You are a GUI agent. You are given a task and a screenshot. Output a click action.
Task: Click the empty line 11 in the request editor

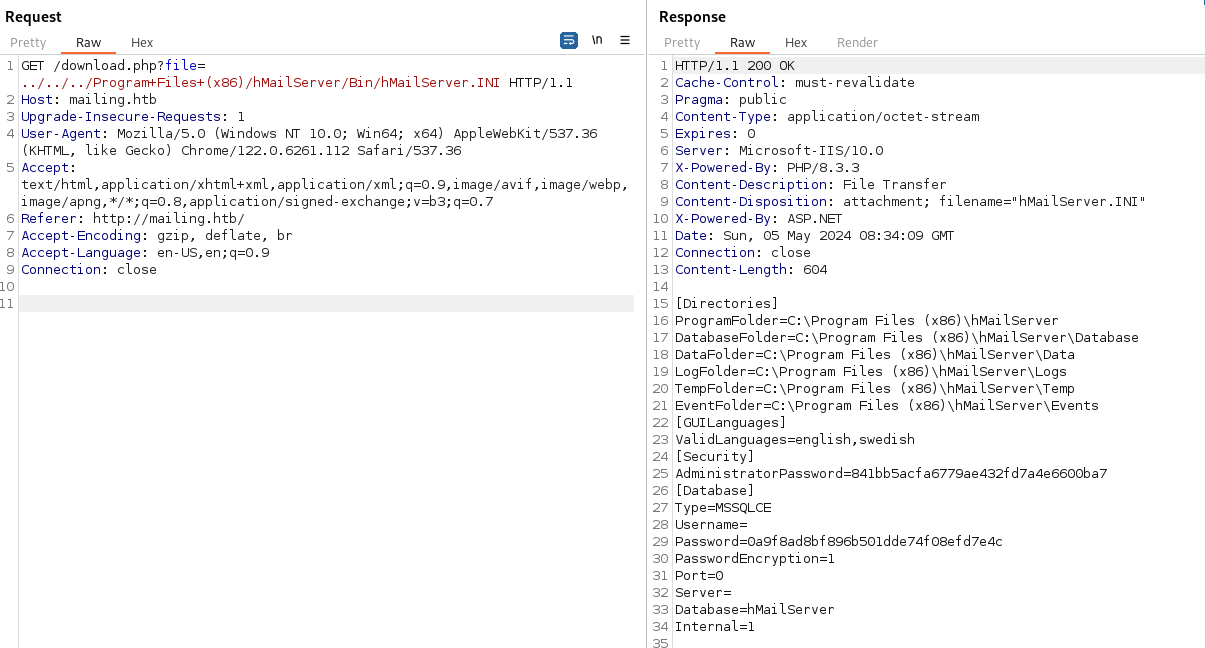point(327,303)
